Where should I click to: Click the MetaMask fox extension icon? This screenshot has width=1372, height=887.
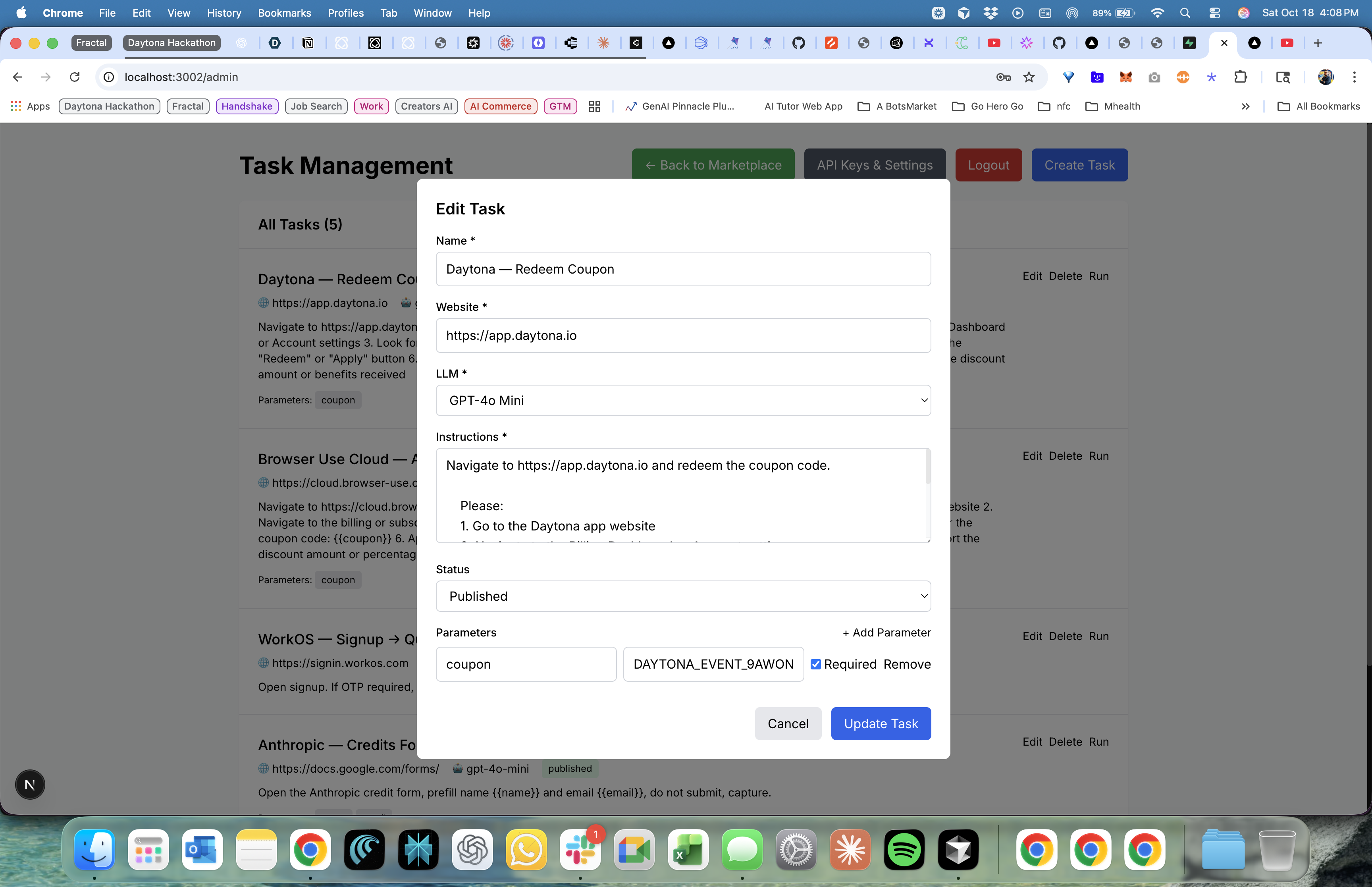point(1125,77)
